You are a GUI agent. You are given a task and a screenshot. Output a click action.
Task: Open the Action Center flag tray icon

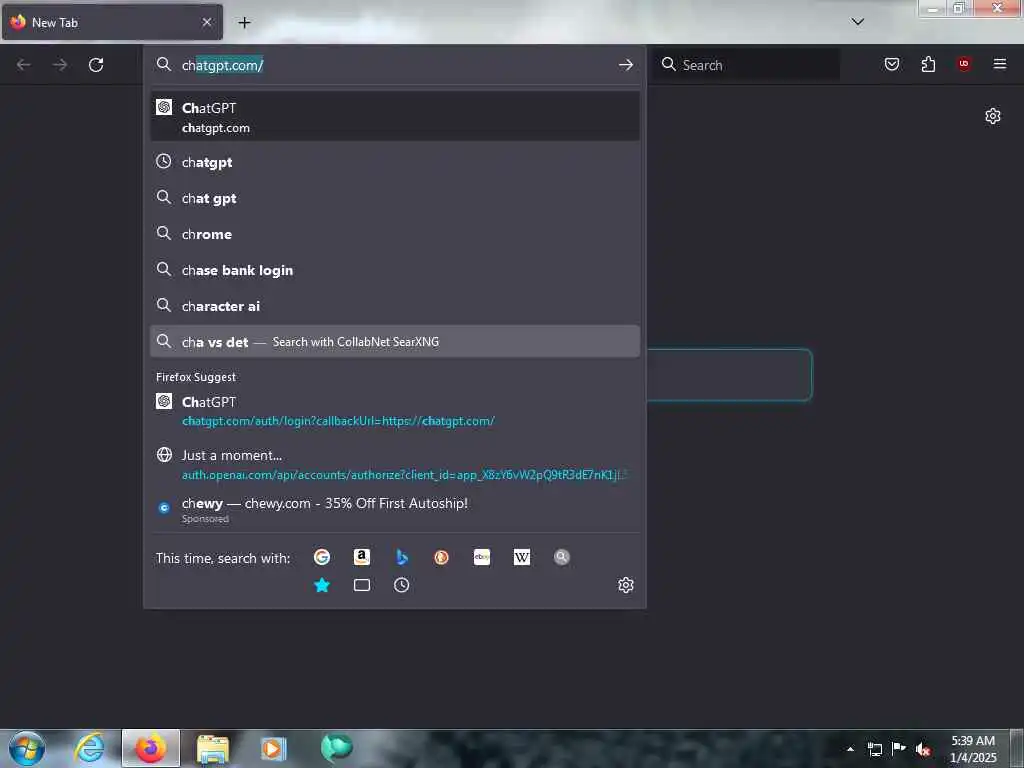(899, 748)
